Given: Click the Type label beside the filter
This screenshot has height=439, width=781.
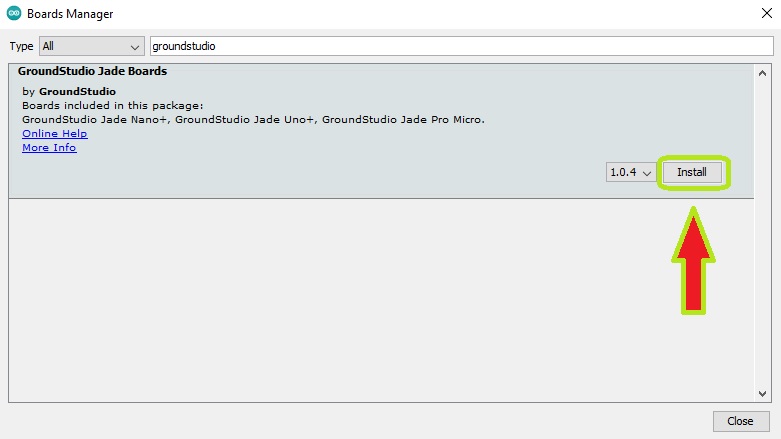Looking at the screenshot, I should coord(22,46).
